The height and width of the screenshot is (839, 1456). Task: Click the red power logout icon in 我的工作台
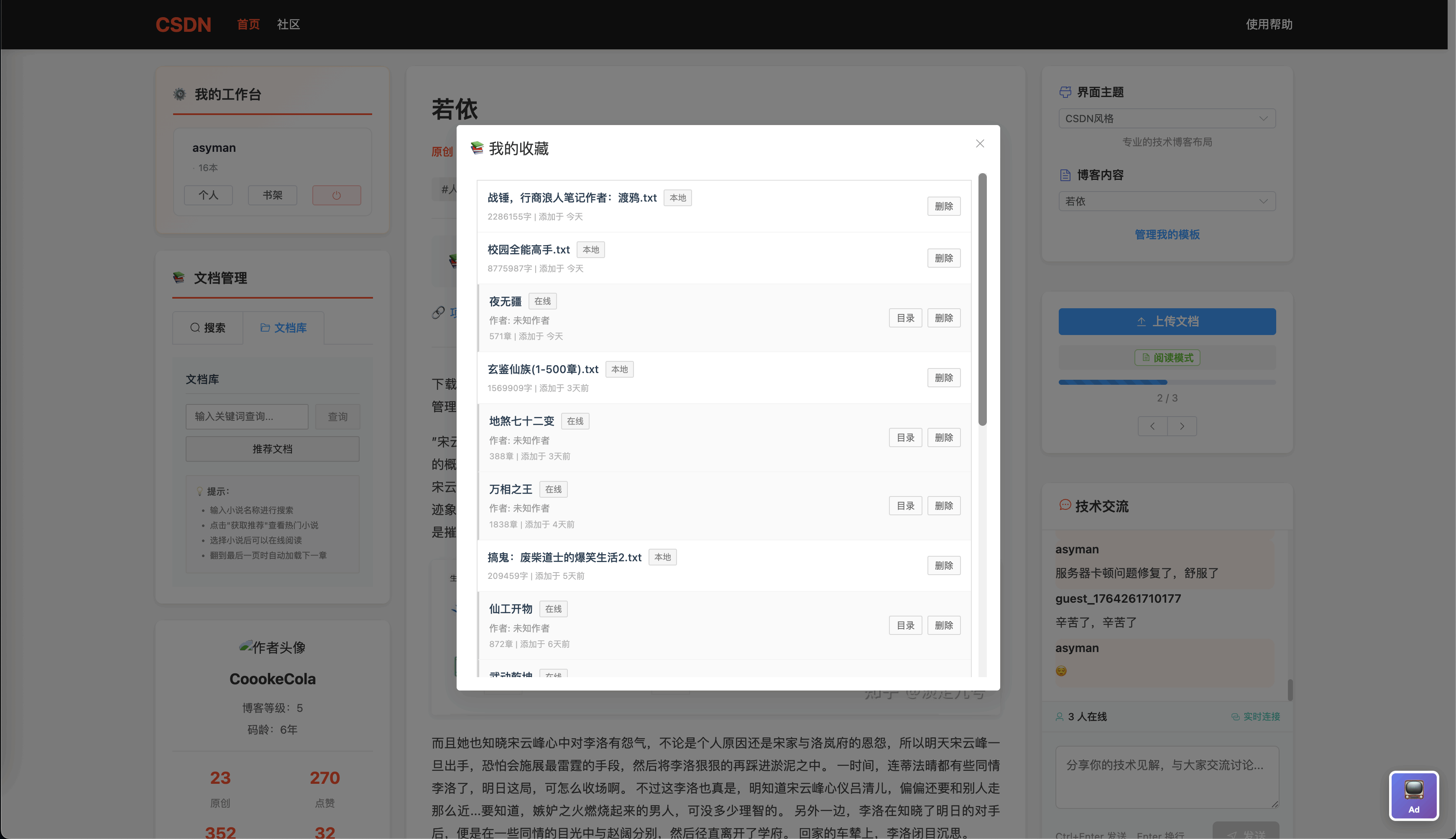pos(336,195)
